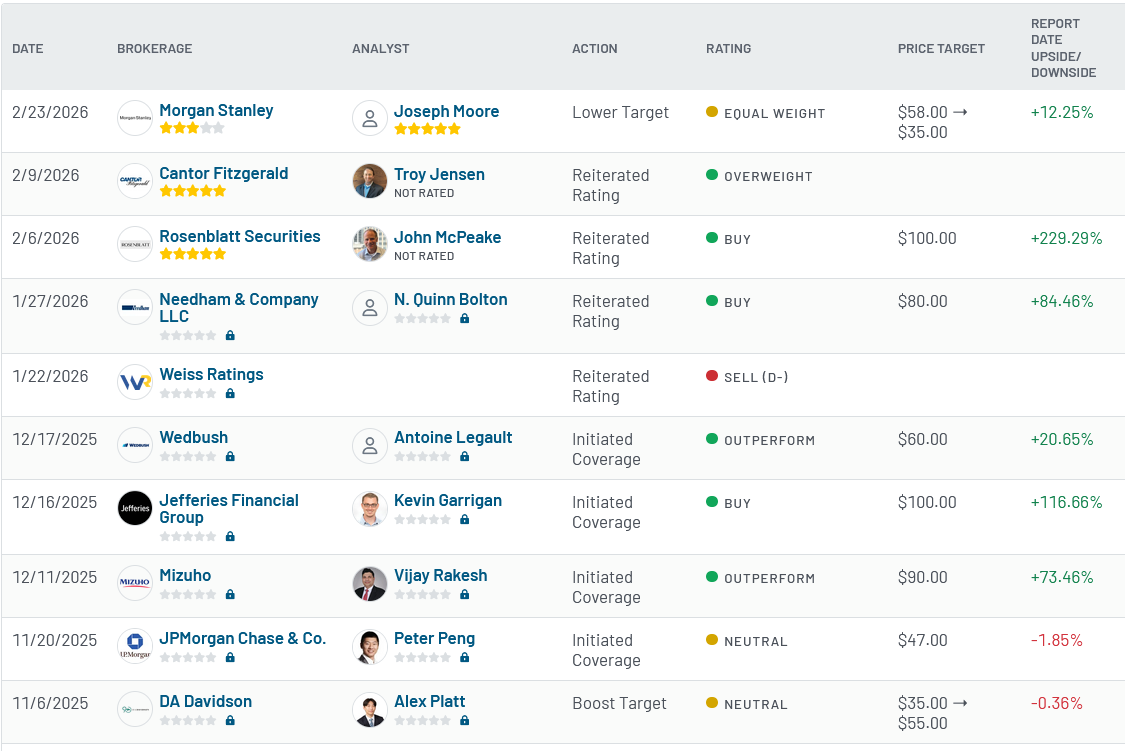This screenshot has width=1125, height=751.
Task: Open the Weiss Ratings brokerage link
Action: (211, 374)
